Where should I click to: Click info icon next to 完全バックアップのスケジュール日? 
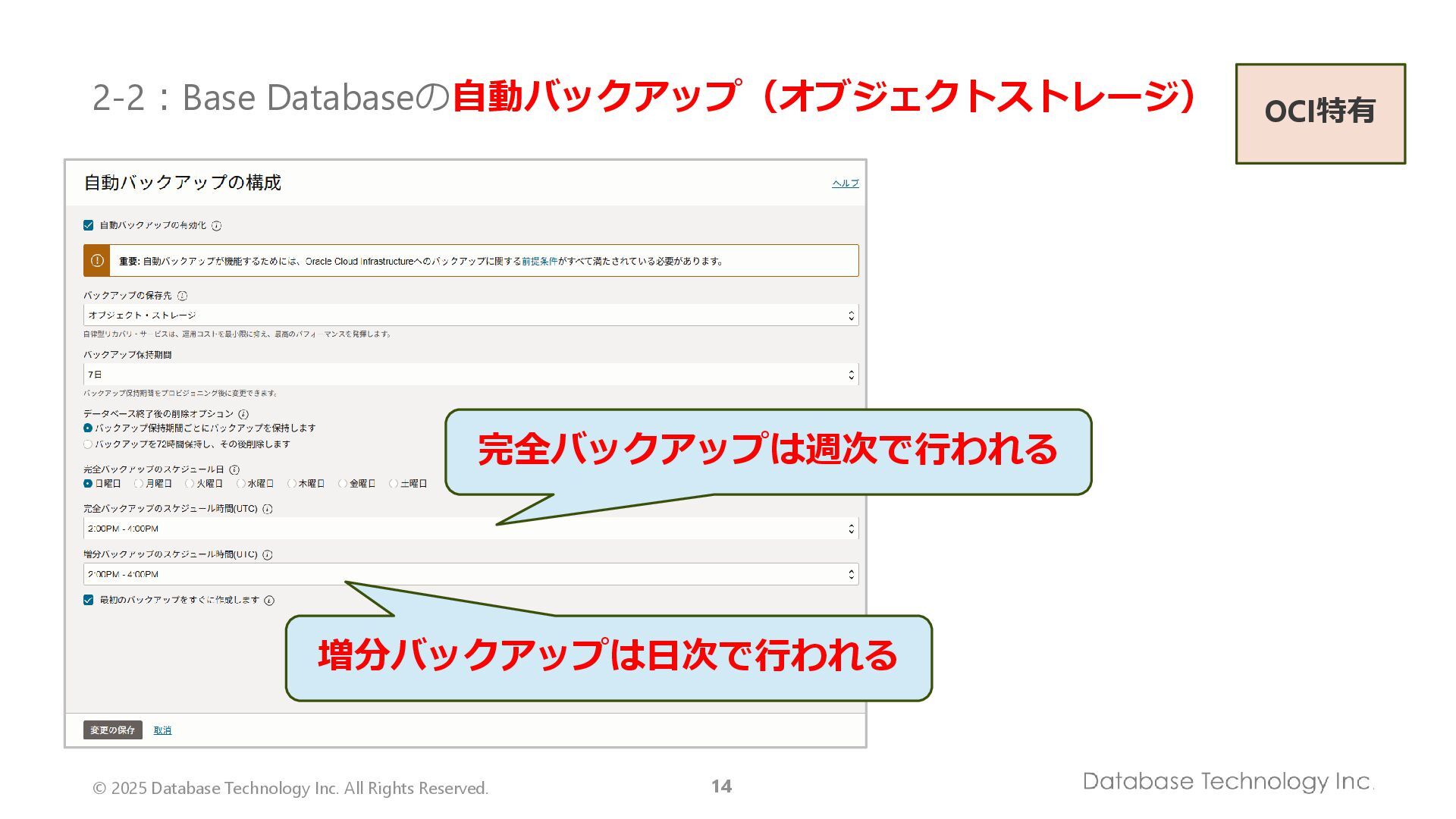pyautogui.click(x=234, y=470)
